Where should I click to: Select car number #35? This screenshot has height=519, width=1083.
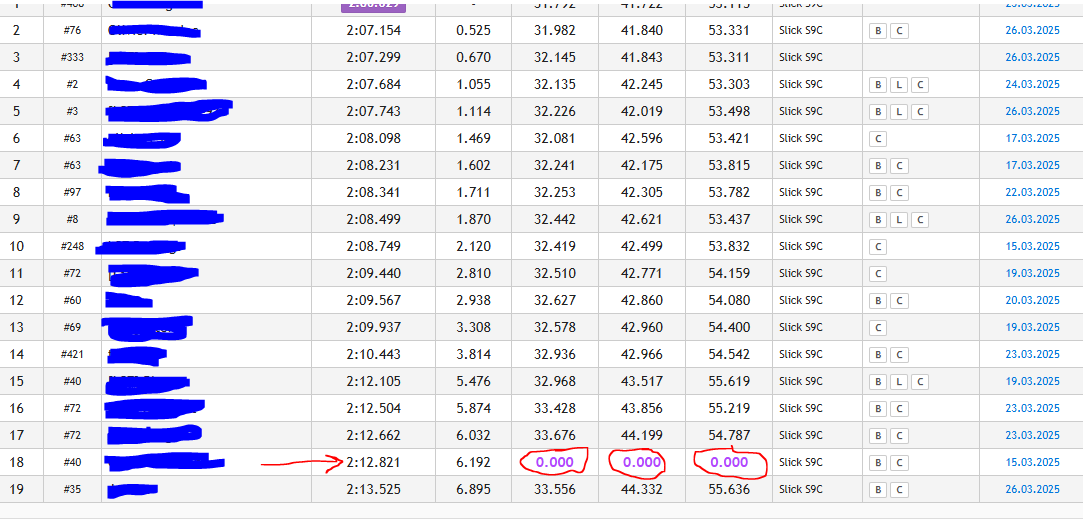click(73, 490)
